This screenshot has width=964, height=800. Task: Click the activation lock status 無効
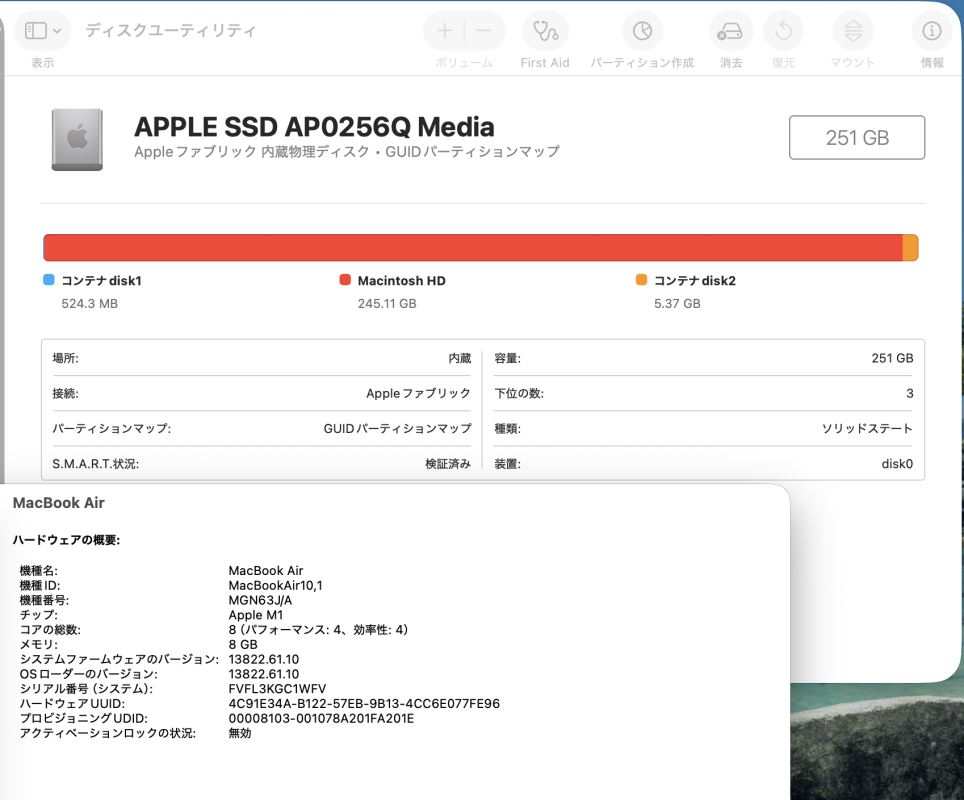(x=240, y=733)
